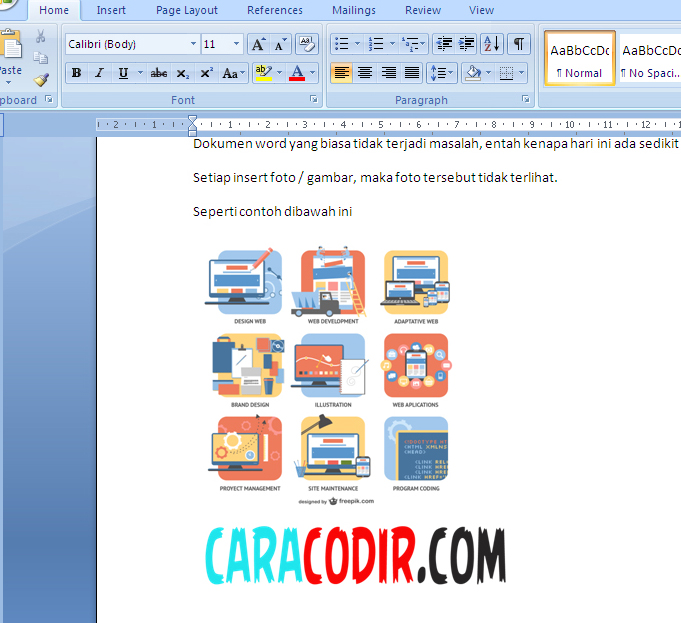
Task: Align text left
Action: (x=341, y=73)
